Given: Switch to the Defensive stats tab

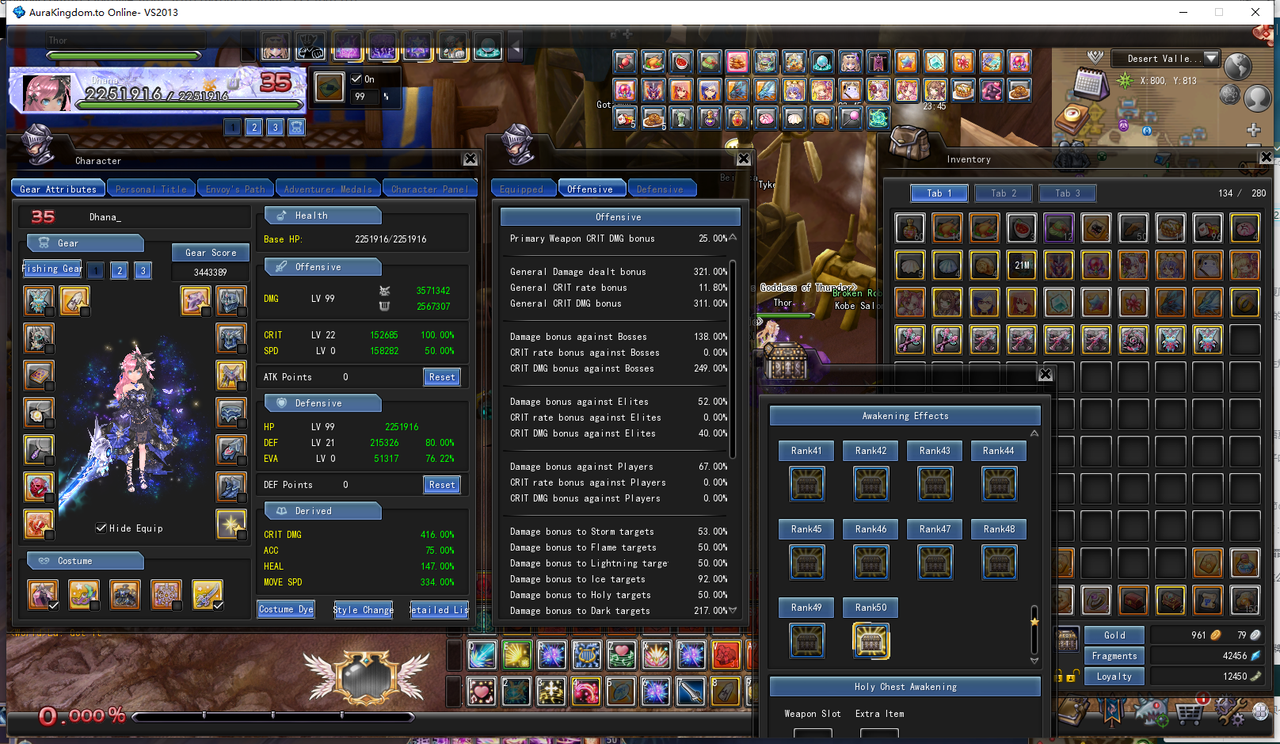Looking at the screenshot, I should click(660, 188).
